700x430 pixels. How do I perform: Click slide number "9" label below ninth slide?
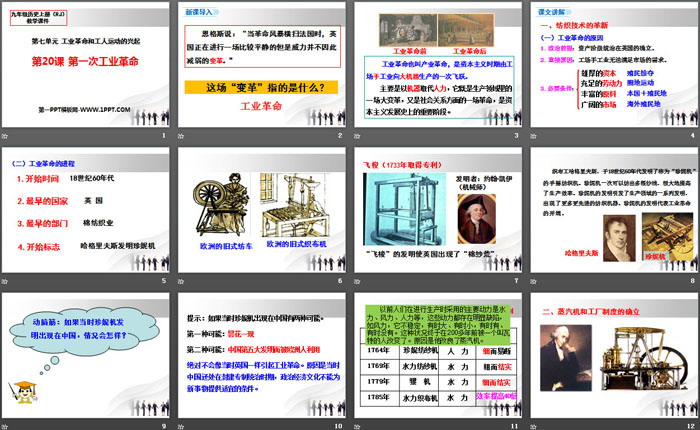[x=164, y=426]
